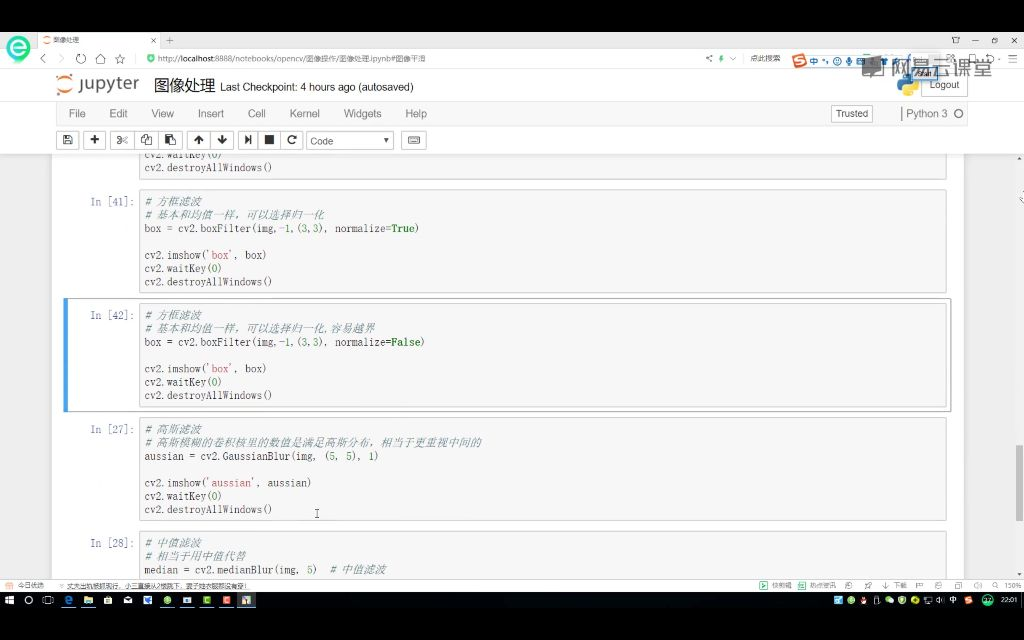
Task: Restart the kernel with the circular arrow
Action: point(292,140)
